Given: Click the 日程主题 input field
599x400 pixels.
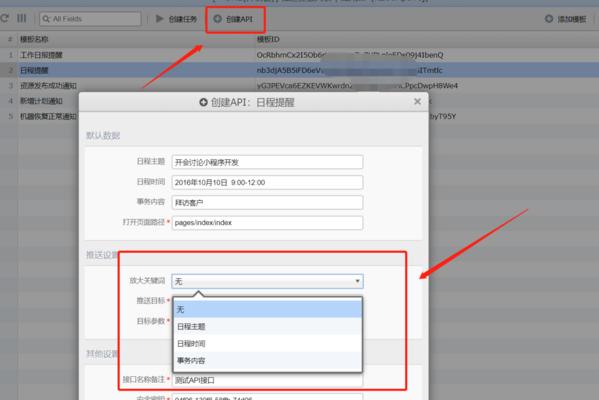Looking at the screenshot, I should point(267,162).
